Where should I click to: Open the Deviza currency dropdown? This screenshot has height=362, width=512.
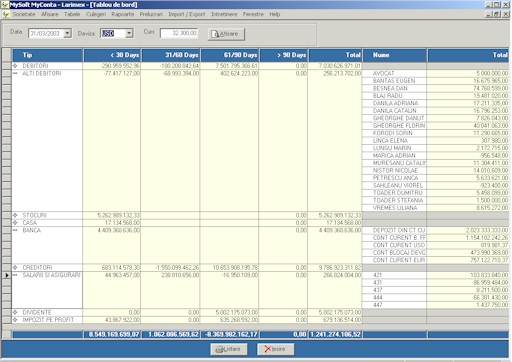pyautogui.click(x=129, y=33)
